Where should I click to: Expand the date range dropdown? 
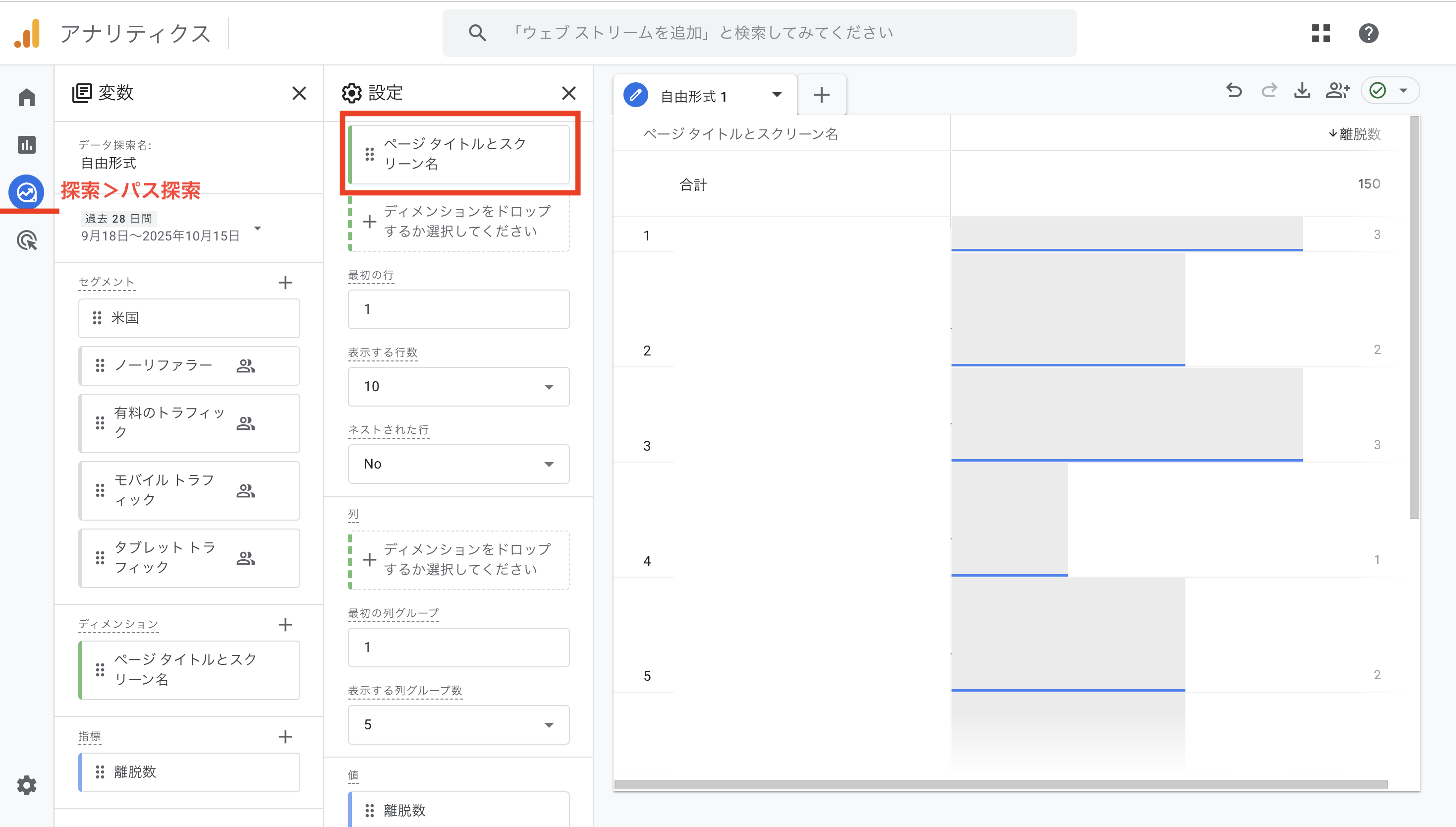[258, 229]
